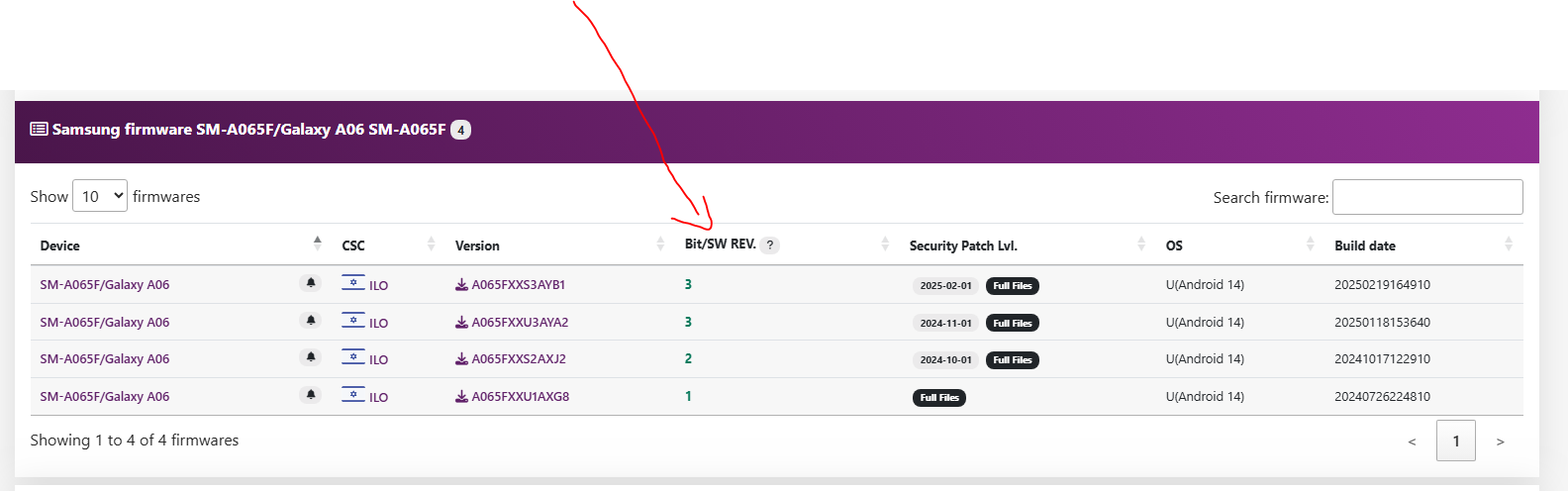The image size is (1568, 491).
Task: Click ILO CSC code in A065FXXU1AXG8 row
Action: 378,397
